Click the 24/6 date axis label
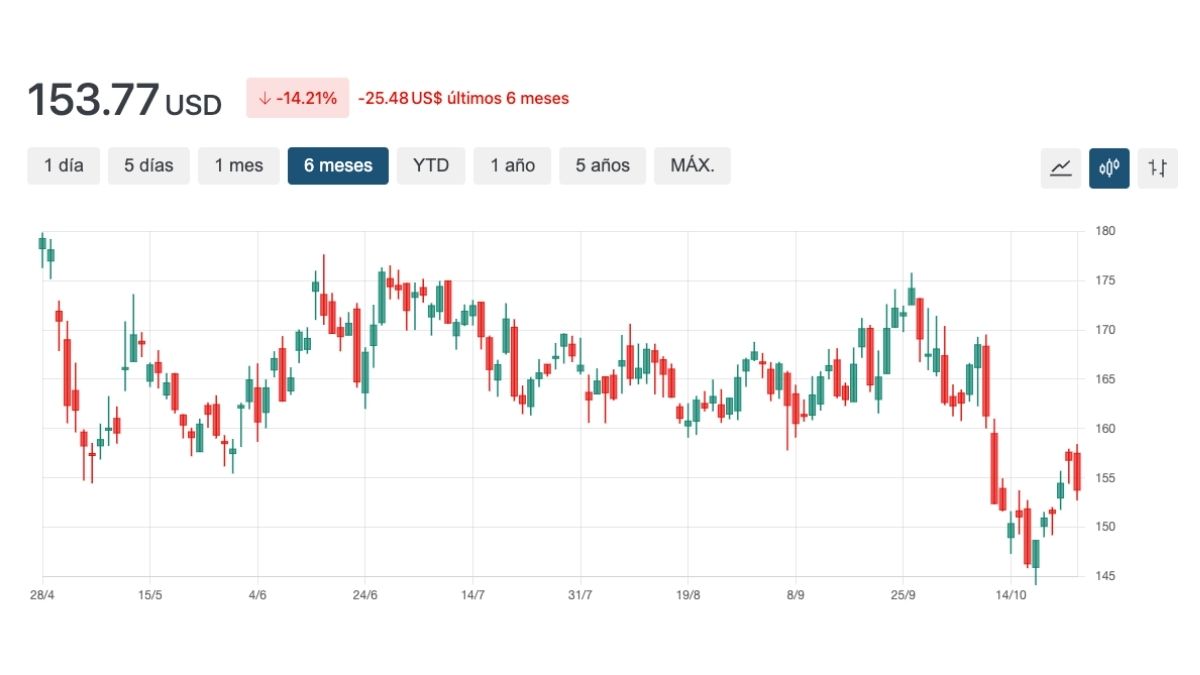This screenshot has width=1200, height=675. 365,595
